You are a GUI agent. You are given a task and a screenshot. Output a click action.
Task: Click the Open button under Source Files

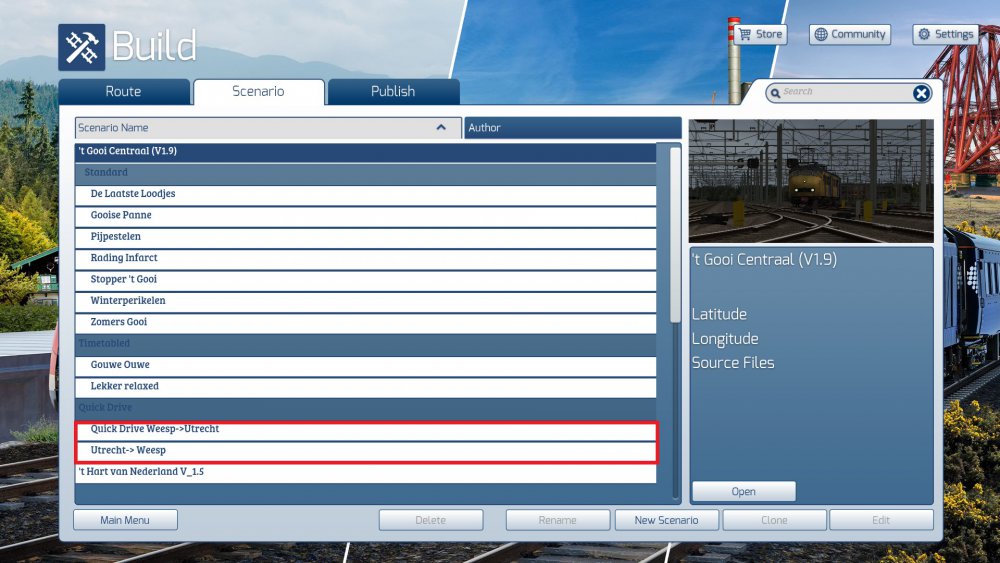pyautogui.click(x=743, y=491)
